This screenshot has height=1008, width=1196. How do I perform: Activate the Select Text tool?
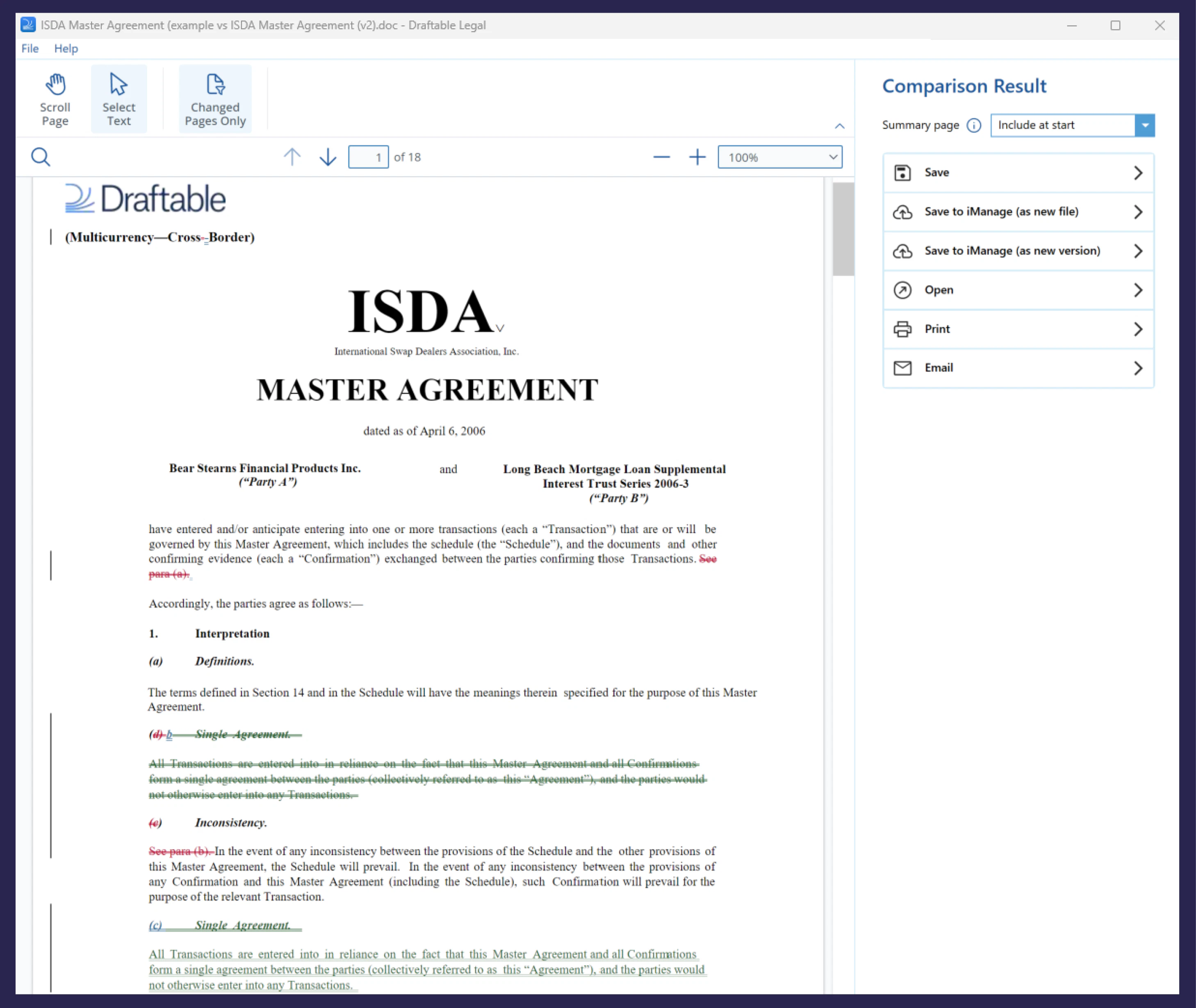point(118,98)
